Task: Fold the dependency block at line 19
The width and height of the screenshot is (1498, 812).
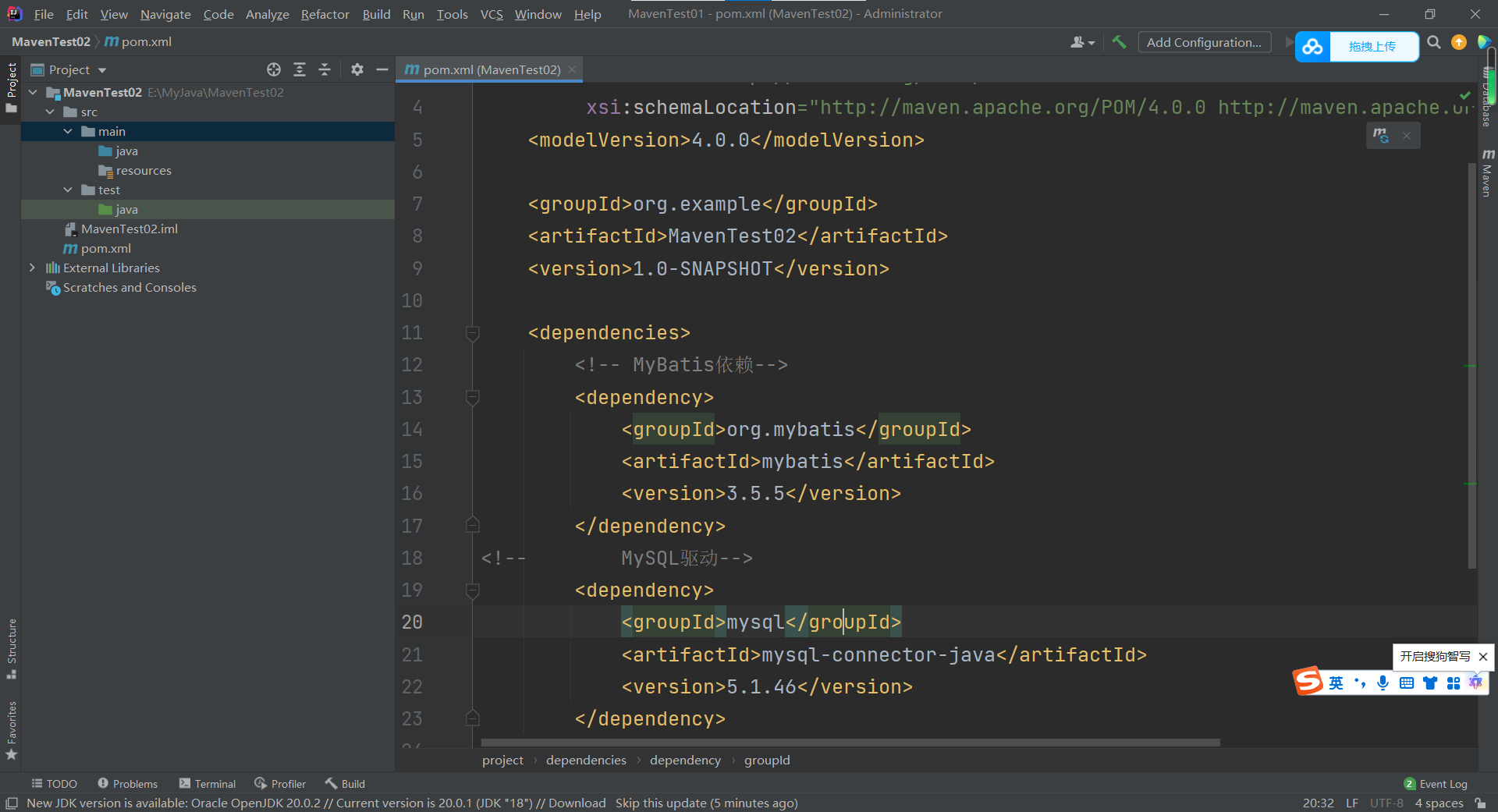Action: click(x=472, y=590)
